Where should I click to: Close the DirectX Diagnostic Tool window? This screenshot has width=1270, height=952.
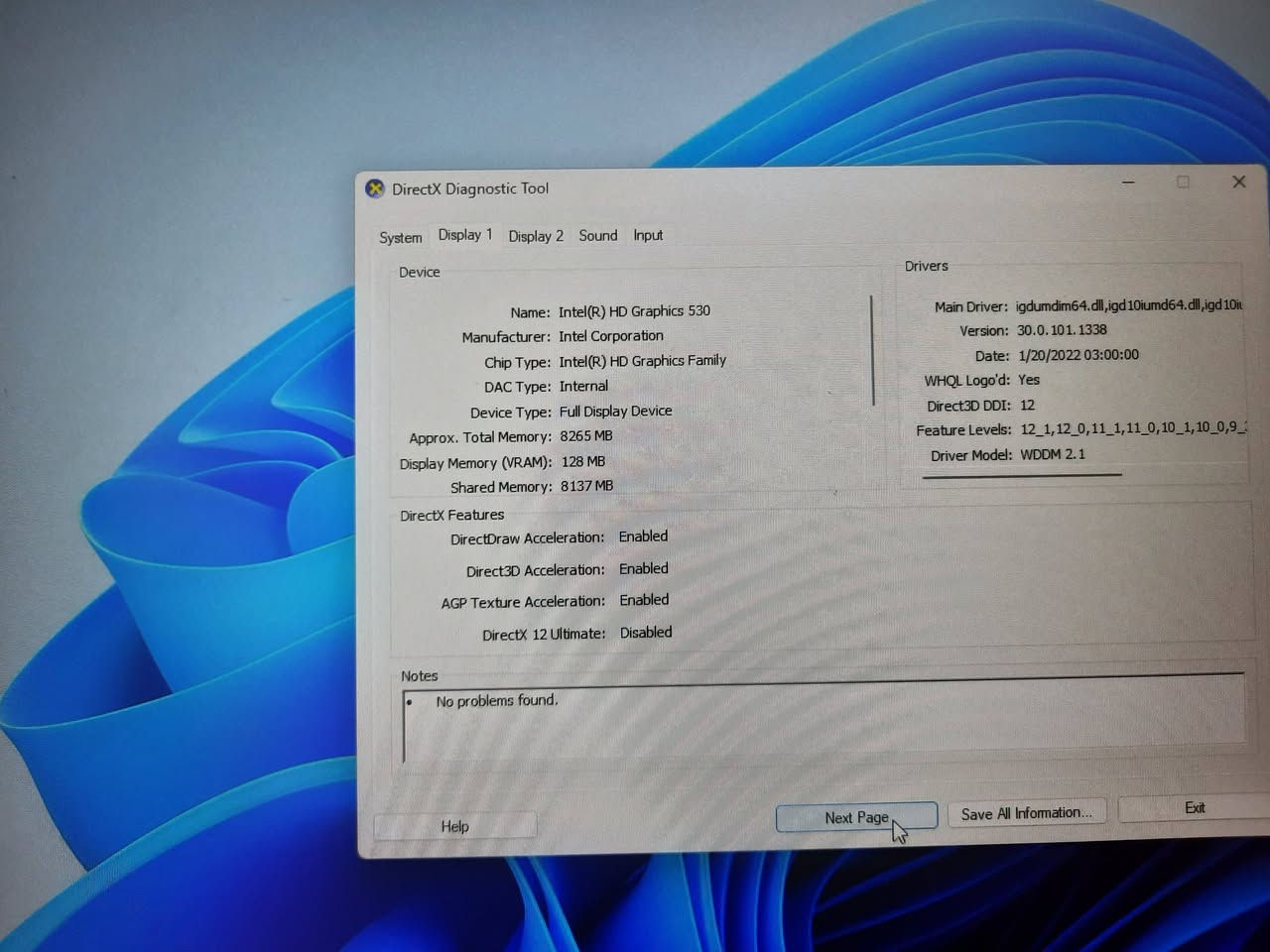pyautogui.click(x=1238, y=181)
